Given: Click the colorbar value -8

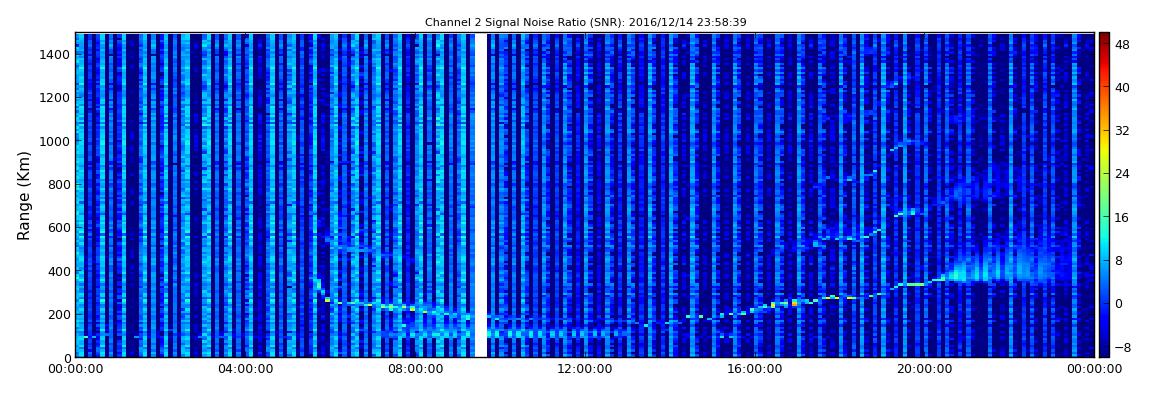Looking at the screenshot, I should click(1121, 347).
